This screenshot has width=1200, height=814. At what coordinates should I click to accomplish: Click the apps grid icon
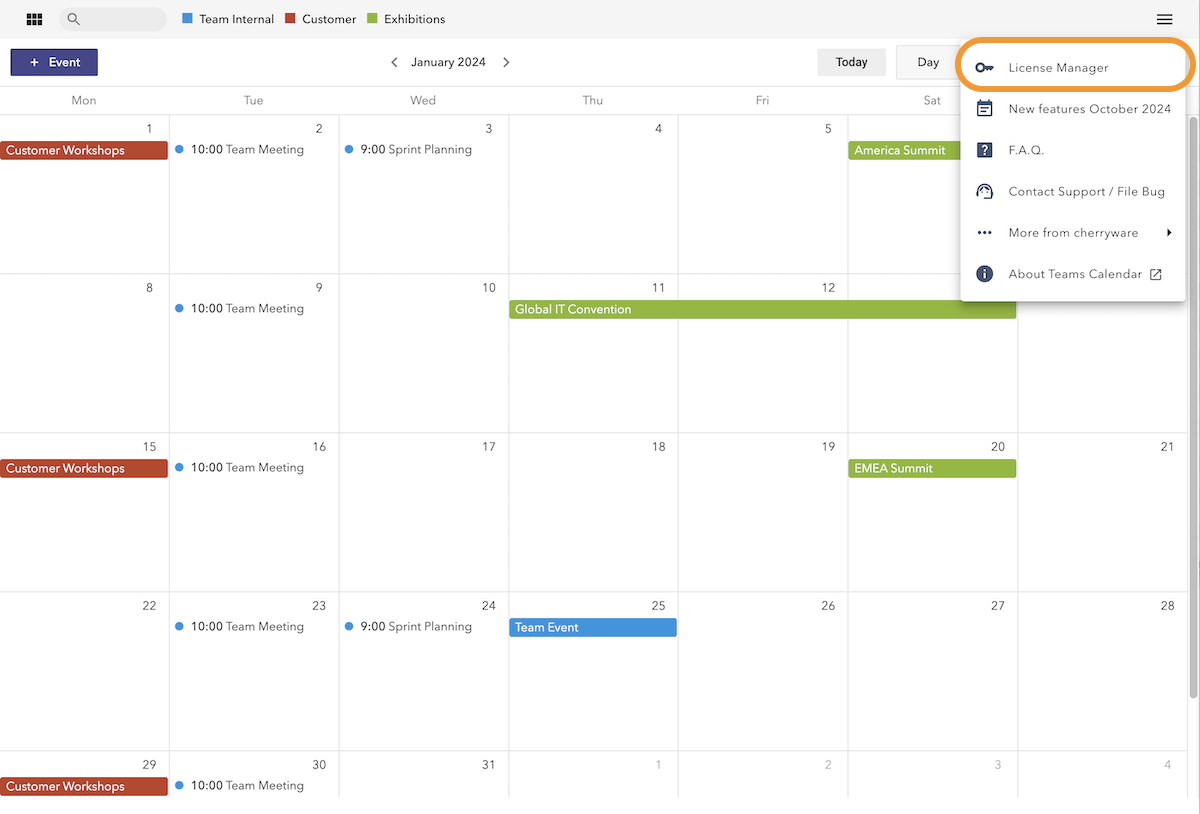click(34, 19)
